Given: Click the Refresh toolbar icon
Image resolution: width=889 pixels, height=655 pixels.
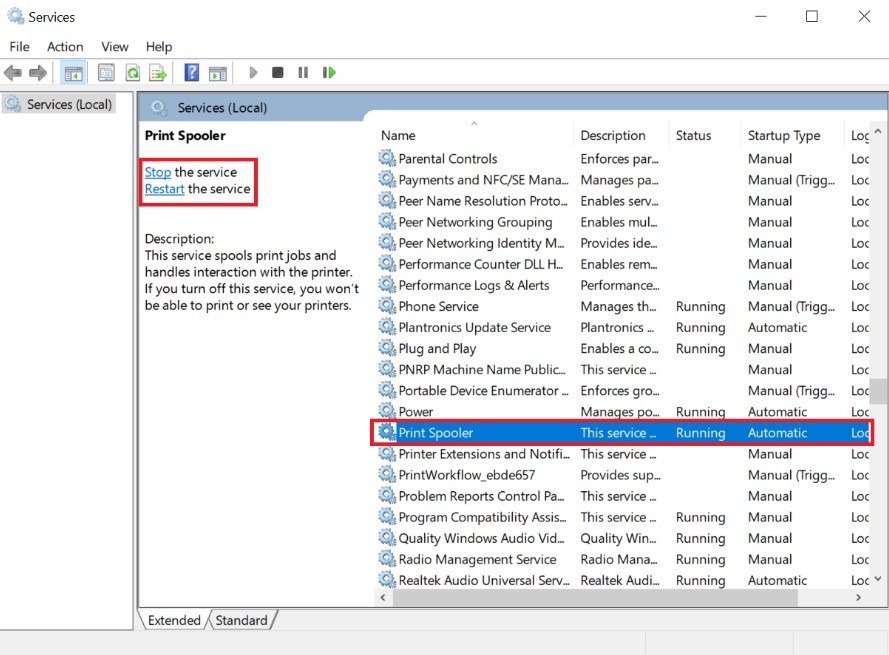Looking at the screenshot, I should tap(132, 73).
